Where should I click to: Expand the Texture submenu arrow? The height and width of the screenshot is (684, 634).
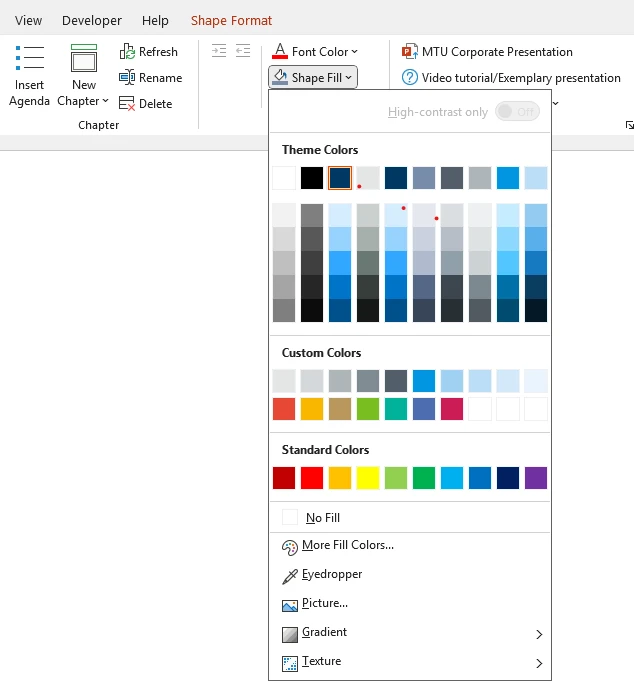click(x=539, y=663)
